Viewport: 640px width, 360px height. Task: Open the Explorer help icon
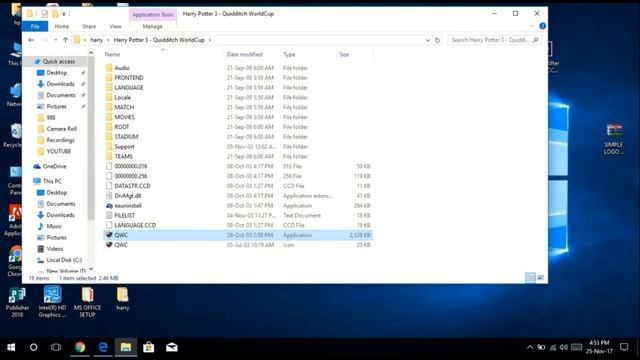542,26
